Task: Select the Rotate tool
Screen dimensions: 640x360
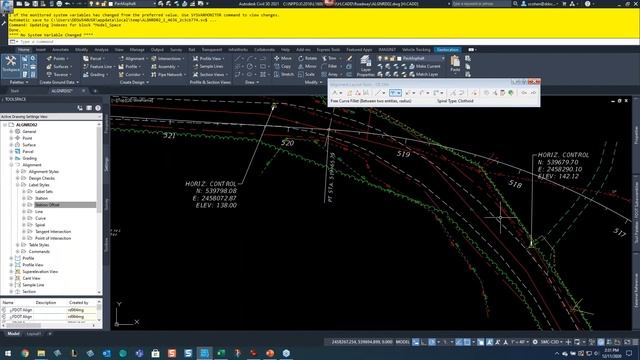Action: click(x=307, y=58)
